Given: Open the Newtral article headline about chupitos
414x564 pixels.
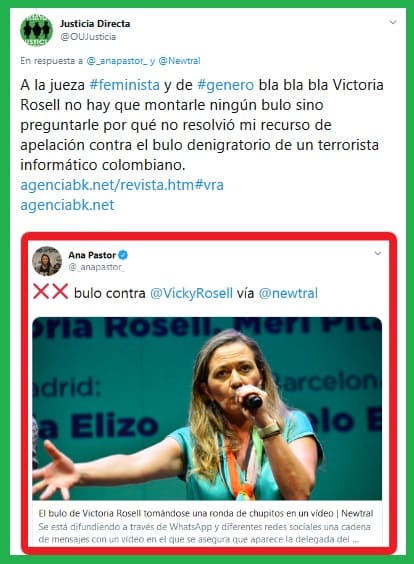Looking at the screenshot, I should point(206,513).
